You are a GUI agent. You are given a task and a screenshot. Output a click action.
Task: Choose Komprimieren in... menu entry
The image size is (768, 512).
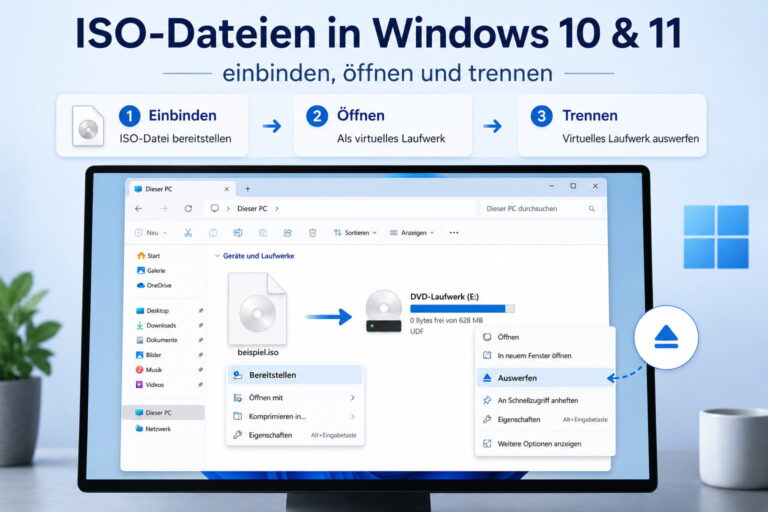[295, 416]
